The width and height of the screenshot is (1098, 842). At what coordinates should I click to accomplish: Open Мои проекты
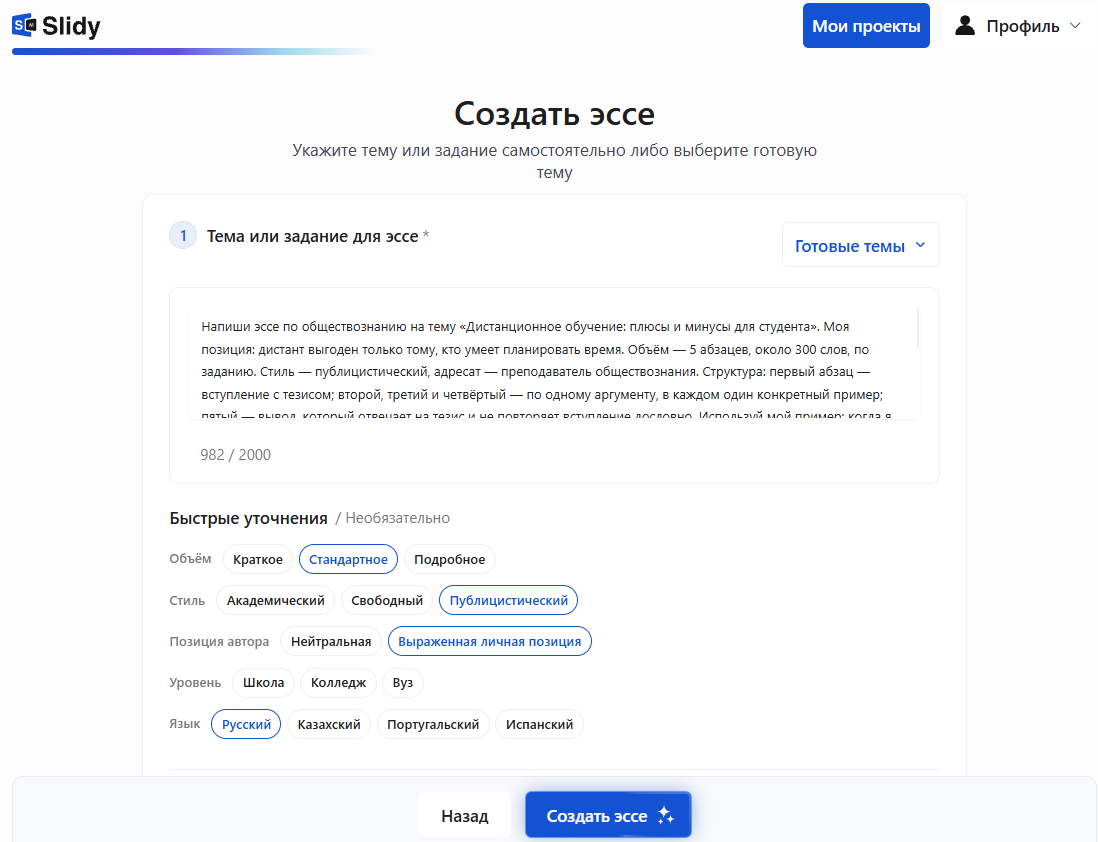pos(866,26)
